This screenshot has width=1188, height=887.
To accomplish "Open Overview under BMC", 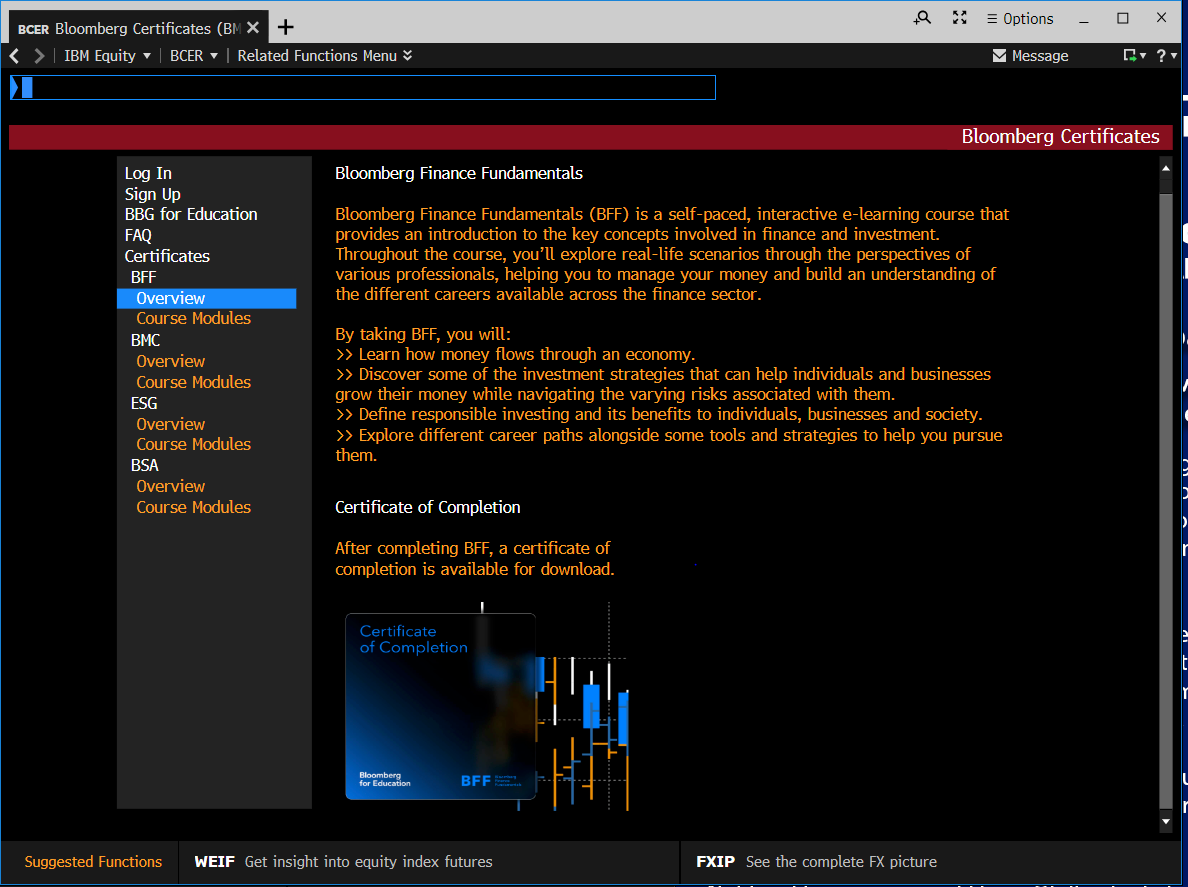I will [x=170, y=361].
